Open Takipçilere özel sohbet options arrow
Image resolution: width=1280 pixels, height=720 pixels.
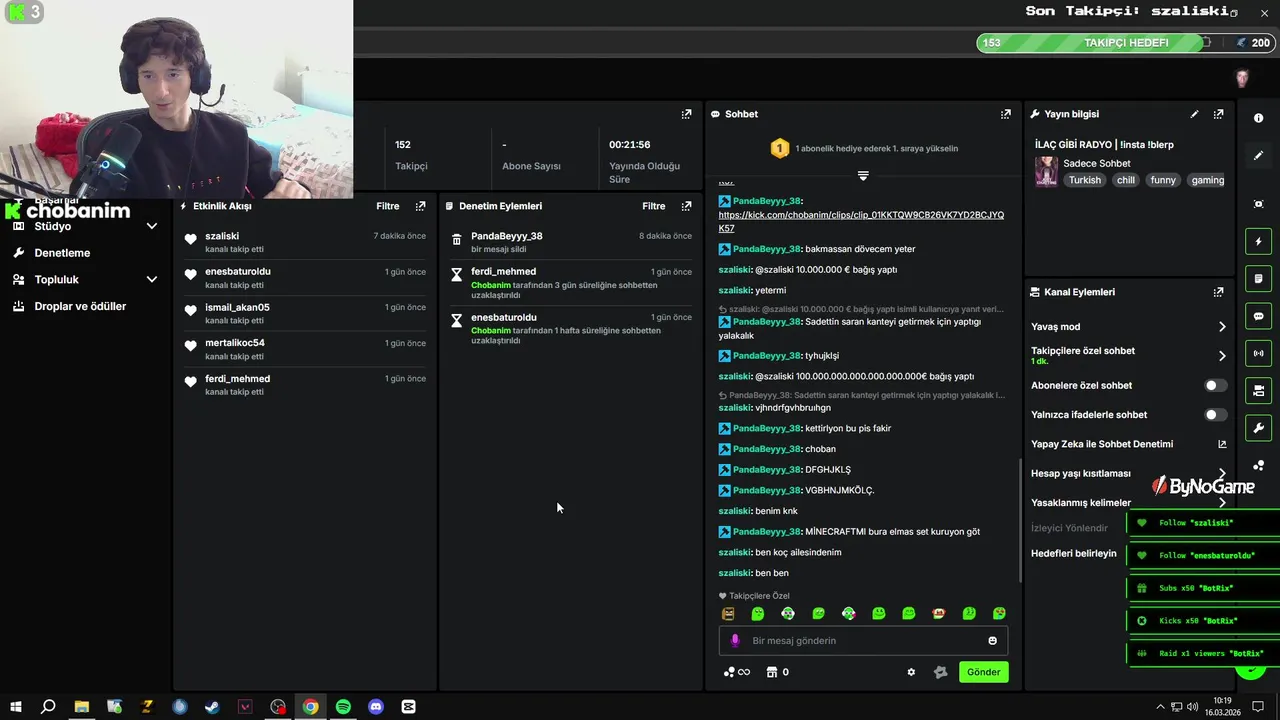1222,355
